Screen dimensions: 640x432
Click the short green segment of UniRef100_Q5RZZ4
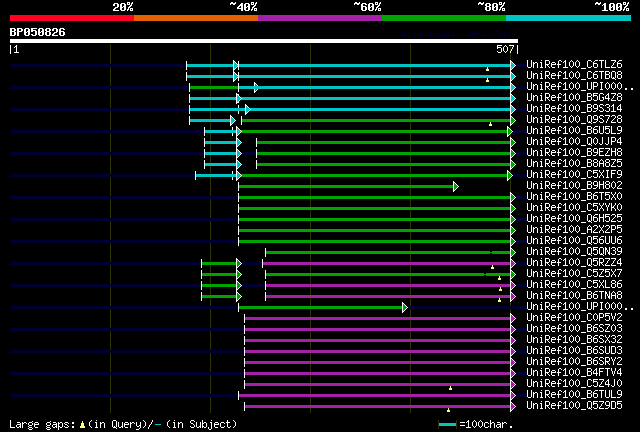(219, 263)
